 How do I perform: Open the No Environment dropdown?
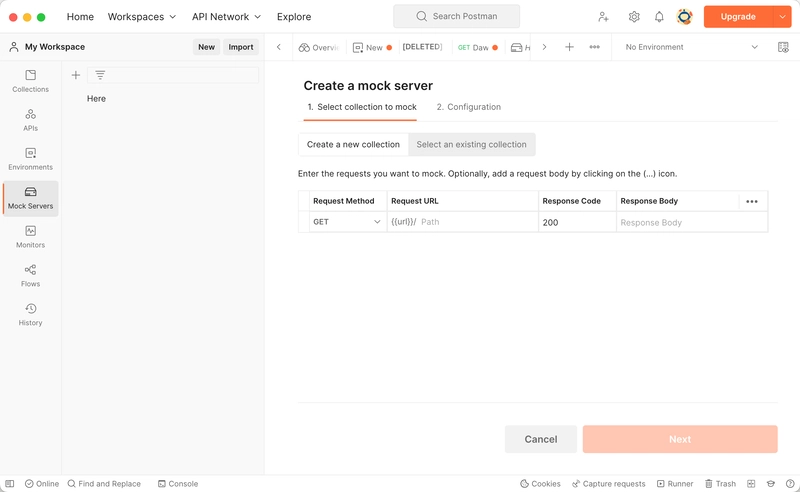click(x=691, y=47)
